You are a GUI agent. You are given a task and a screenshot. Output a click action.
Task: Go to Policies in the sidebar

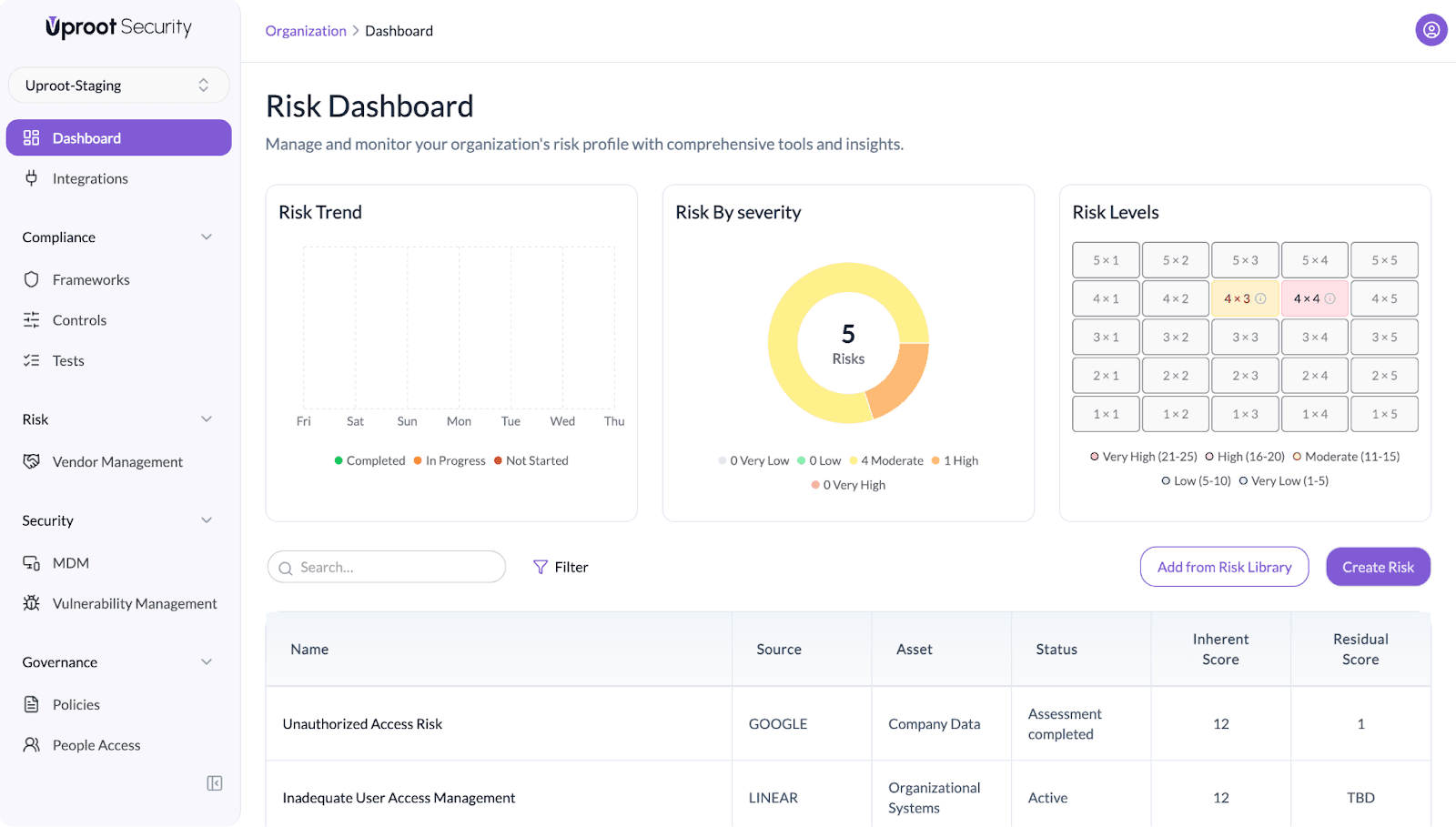click(76, 704)
